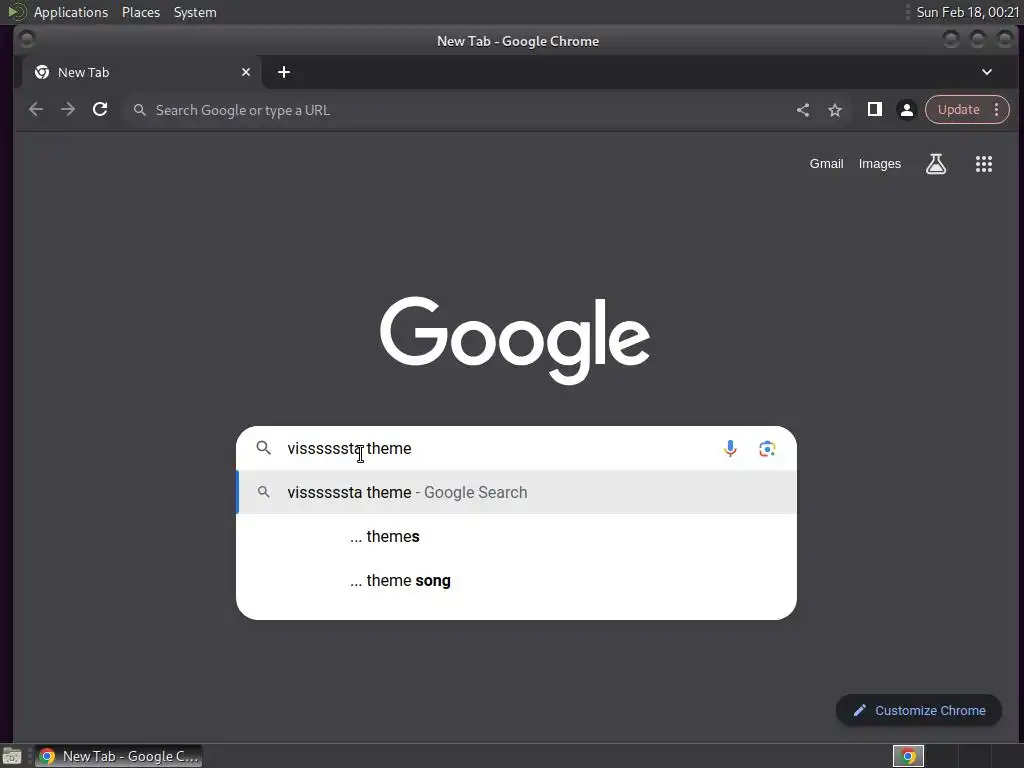1024x768 pixels.
Task: Open the window menu button in title bar
Action: (x=27, y=40)
